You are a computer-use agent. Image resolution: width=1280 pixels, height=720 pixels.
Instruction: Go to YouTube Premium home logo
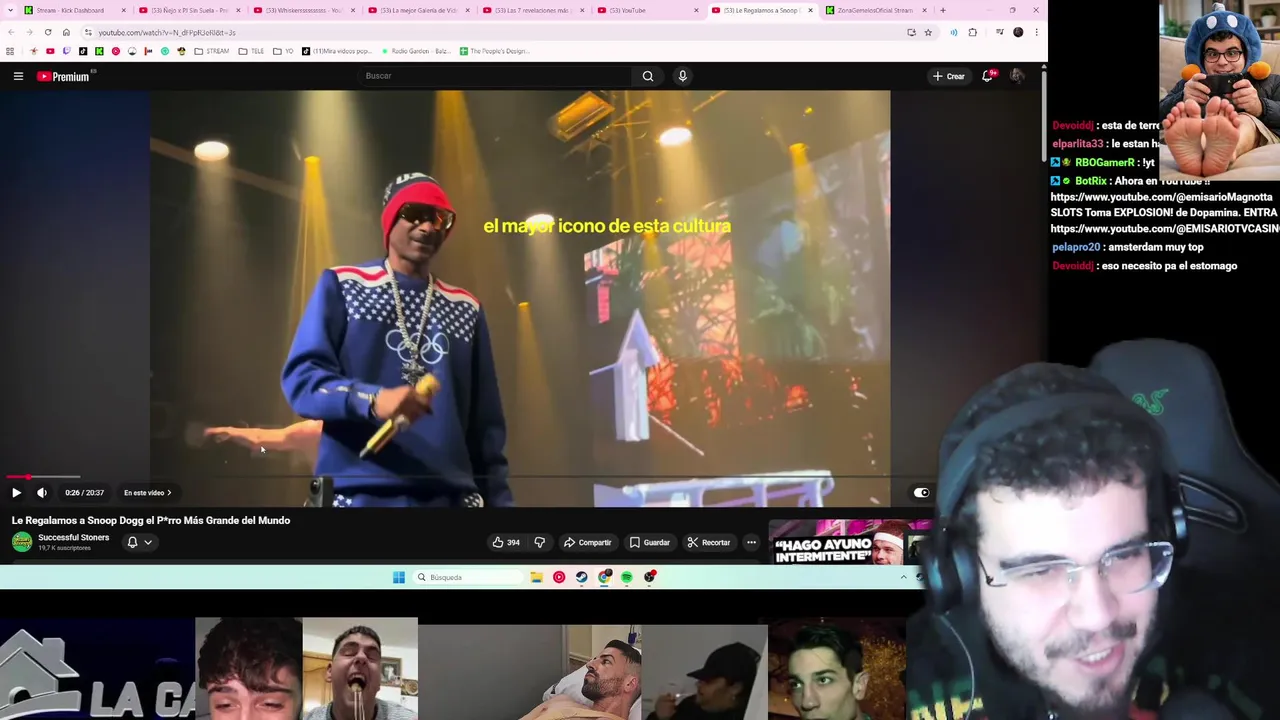point(64,76)
